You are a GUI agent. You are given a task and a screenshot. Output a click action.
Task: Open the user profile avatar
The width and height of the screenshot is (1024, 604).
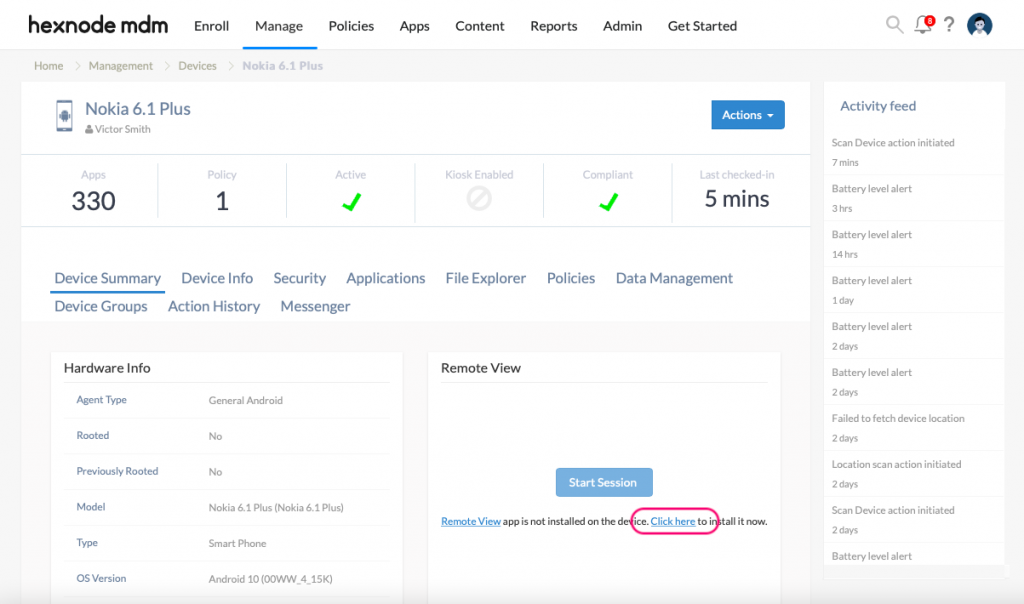click(x=979, y=24)
